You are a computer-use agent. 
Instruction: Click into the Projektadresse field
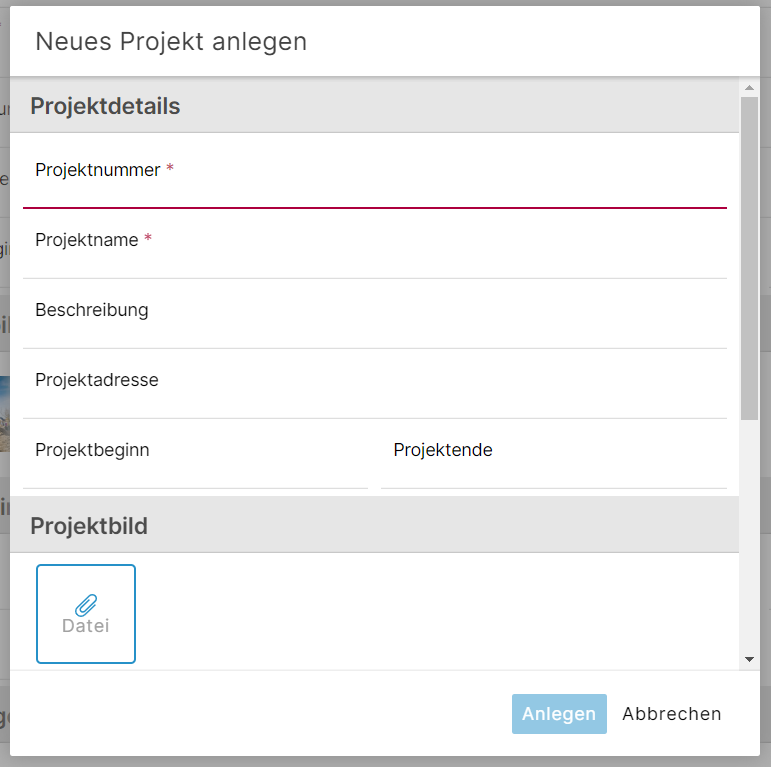tap(375, 384)
